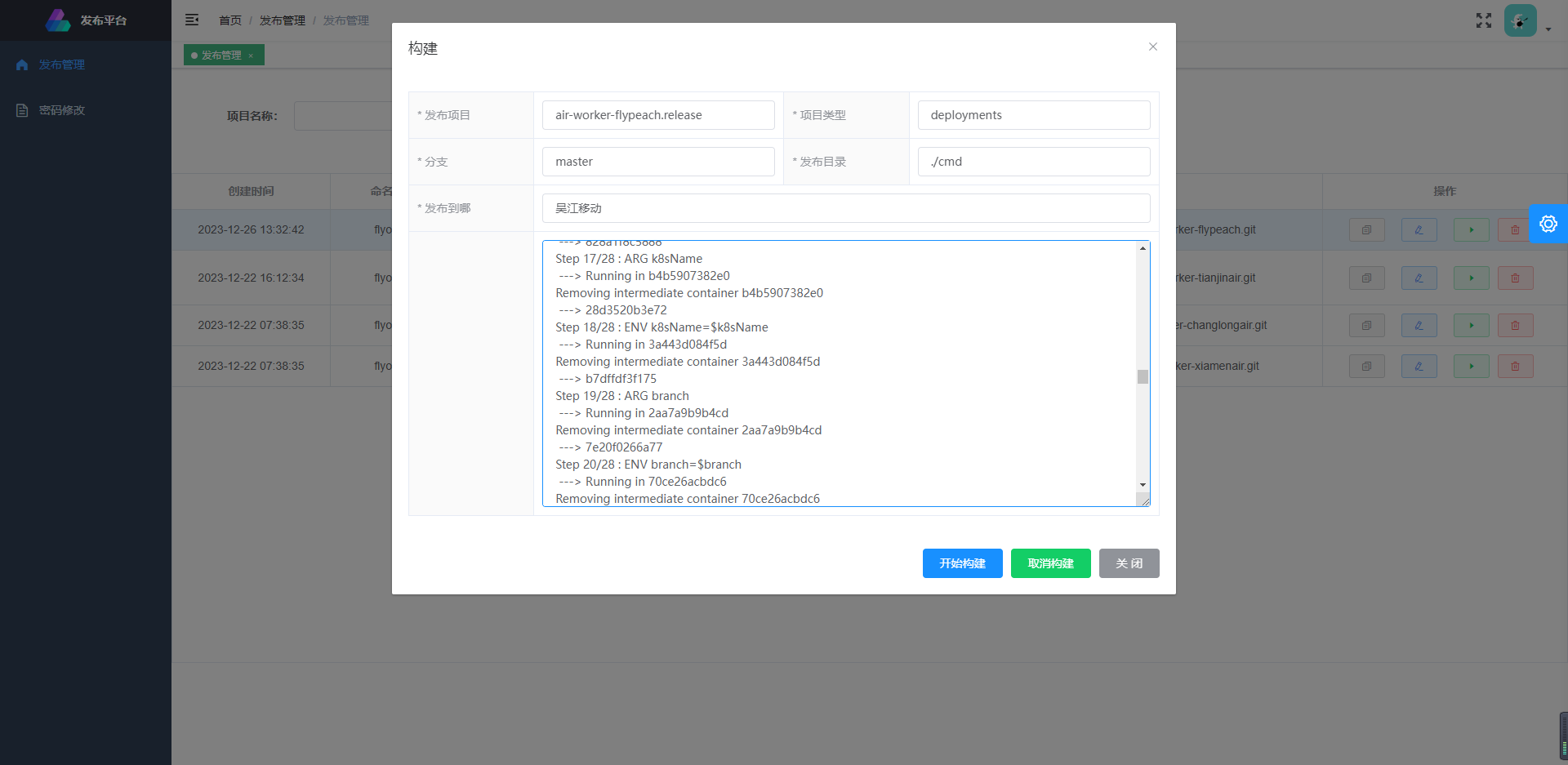
Task: Click delete icon in flypeach.git row
Action: [1515, 230]
